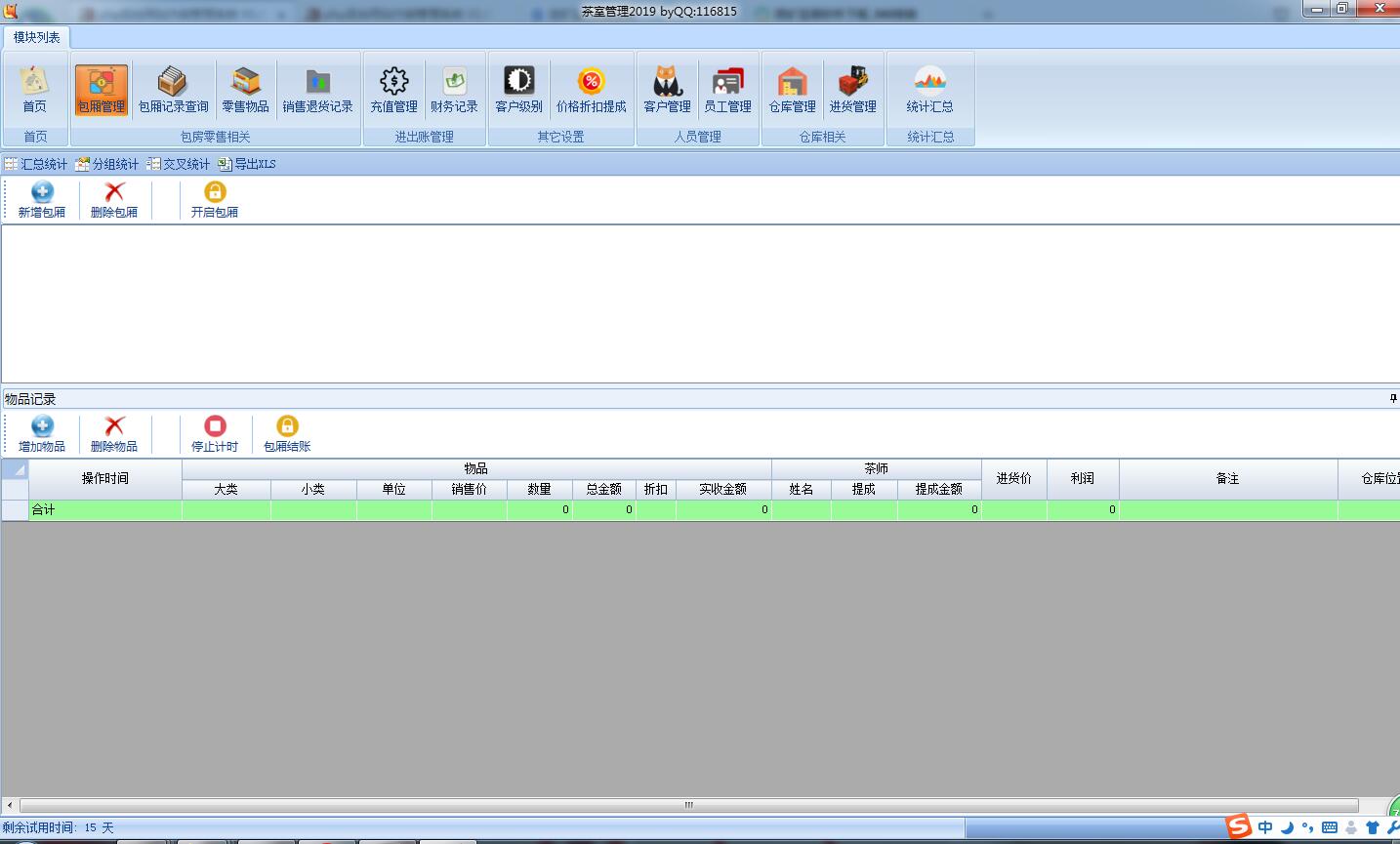Select the 零售物品 retail items icon
Image resolution: width=1400 pixels, height=844 pixels.
click(245, 90)
